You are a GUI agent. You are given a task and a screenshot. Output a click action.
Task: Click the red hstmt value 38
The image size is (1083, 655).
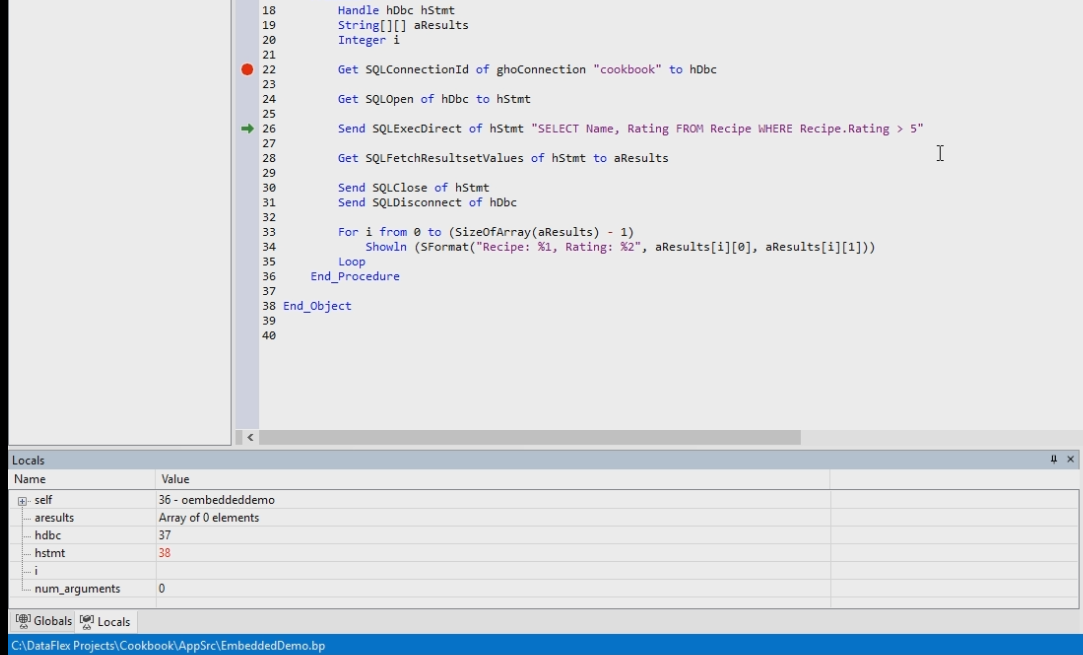tap(165, 553)
